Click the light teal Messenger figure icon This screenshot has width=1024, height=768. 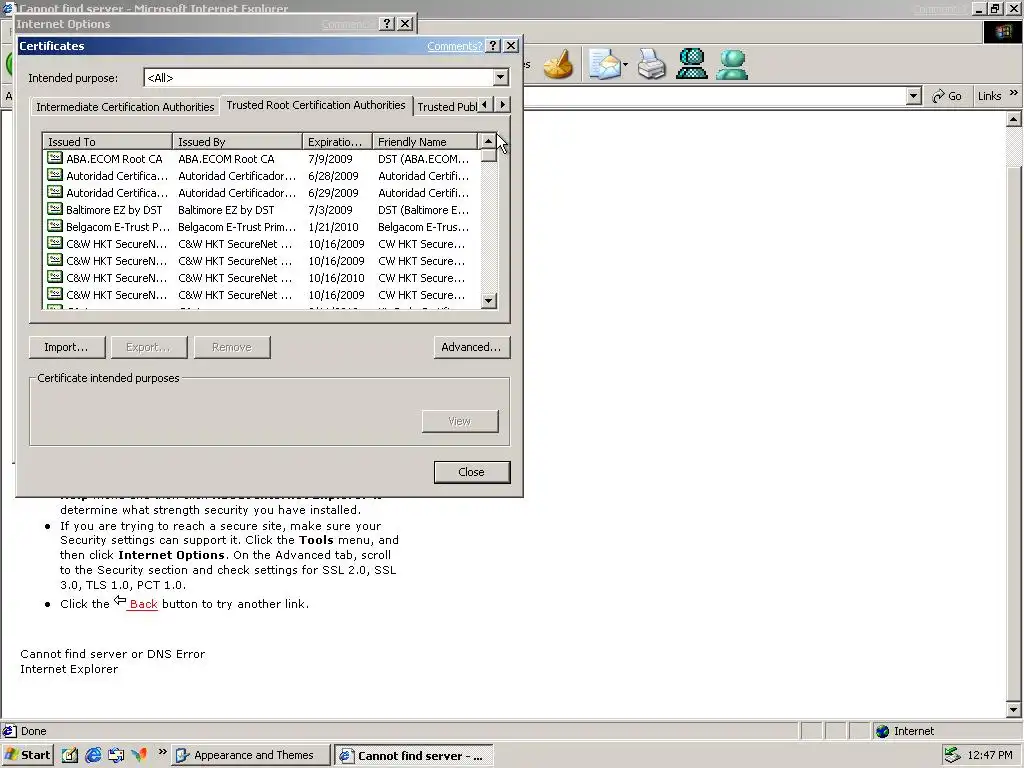coord(731,65)
